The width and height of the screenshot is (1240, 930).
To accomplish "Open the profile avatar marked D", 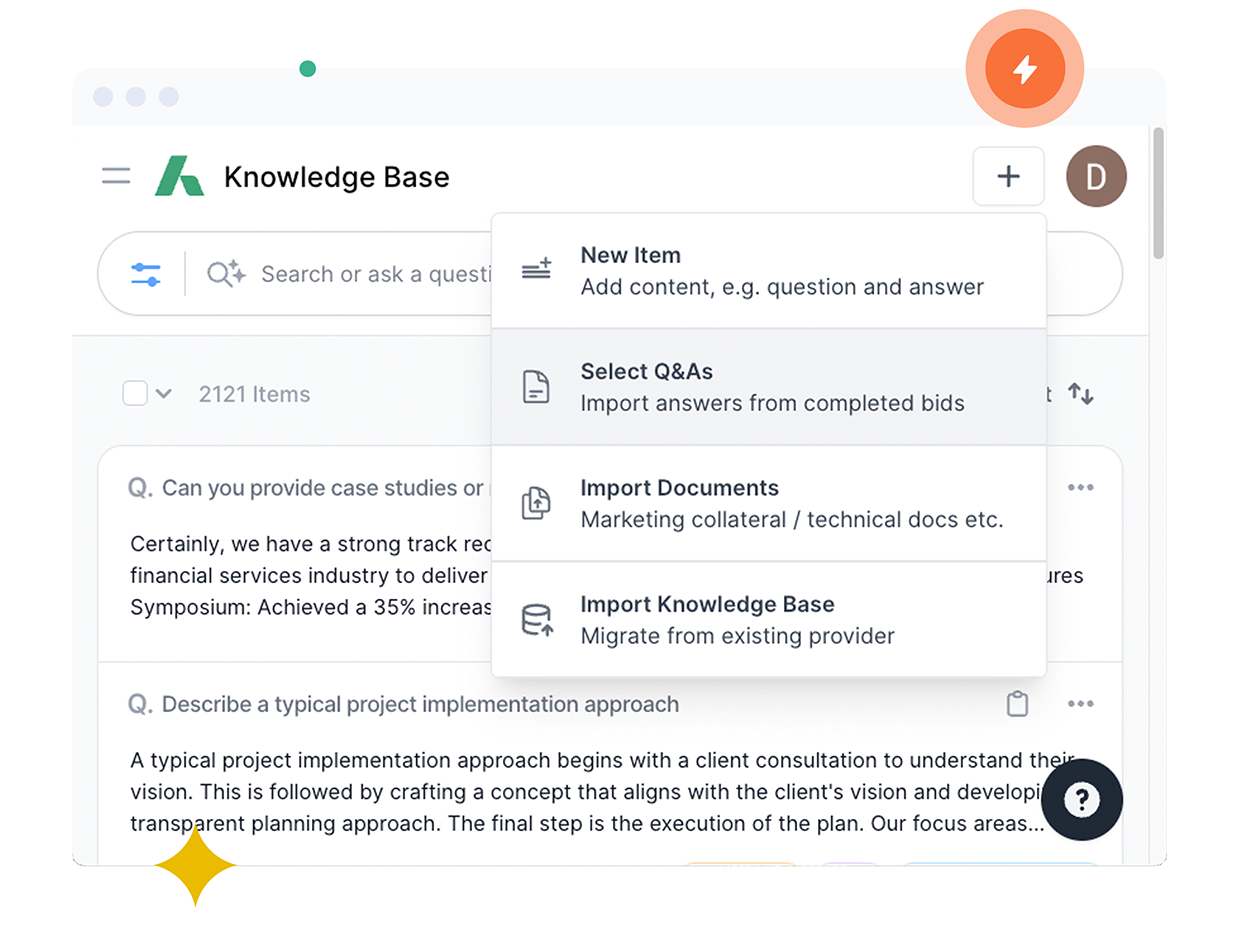I will tap(1097, 176).
